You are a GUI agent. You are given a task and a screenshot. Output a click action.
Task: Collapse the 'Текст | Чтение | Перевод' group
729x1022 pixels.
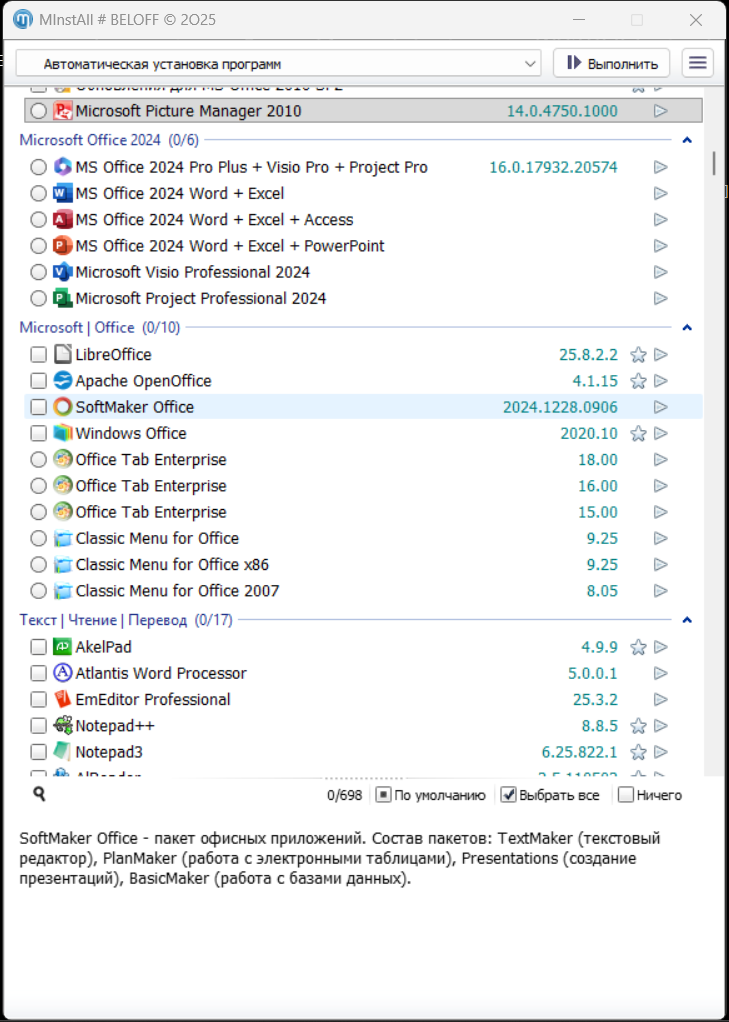(x=687, y=620)
